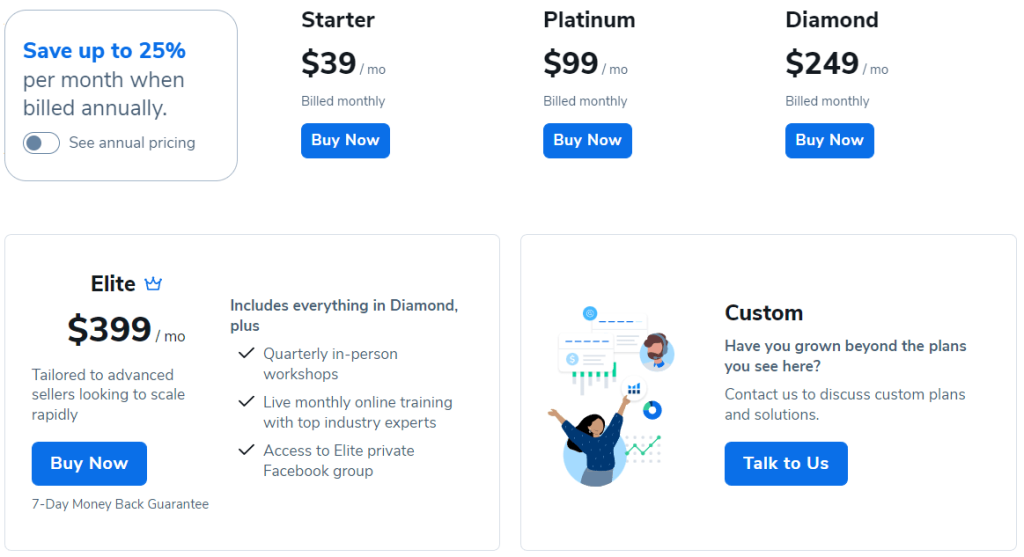Click Buy Now under Diamond plan
The image size is (1024, 557).
coord(829,140)
